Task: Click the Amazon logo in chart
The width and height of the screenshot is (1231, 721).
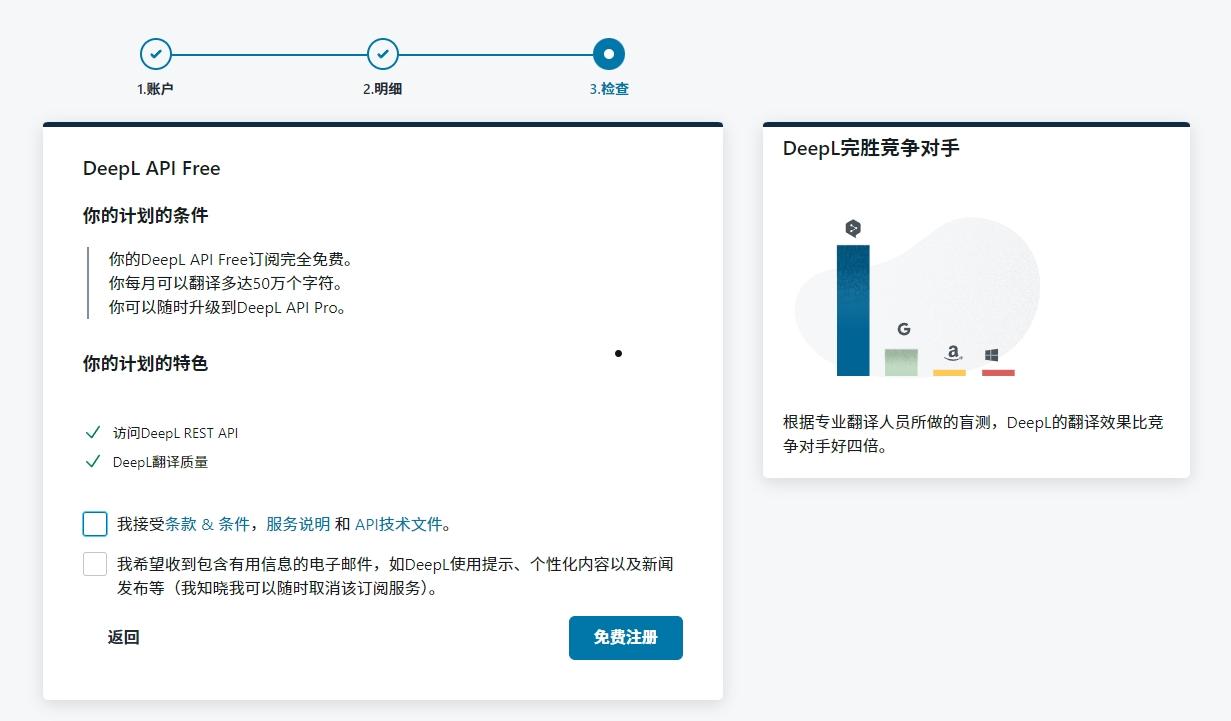Action: tap(953, 353)
